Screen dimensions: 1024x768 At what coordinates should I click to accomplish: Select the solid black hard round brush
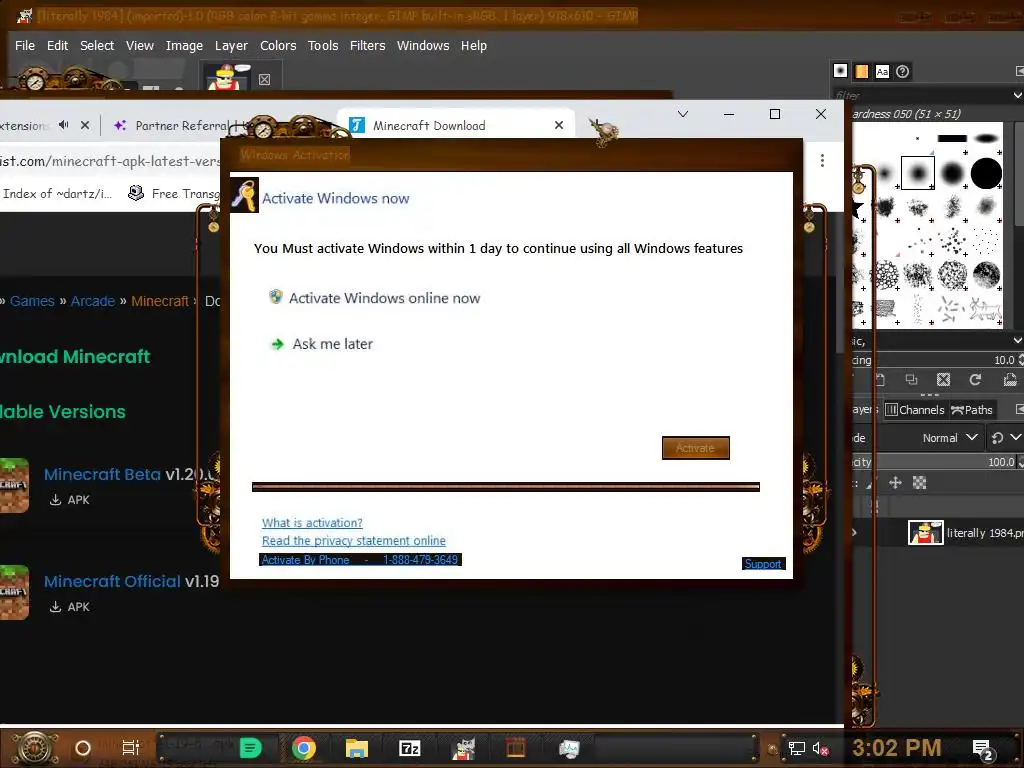point(986,173)
